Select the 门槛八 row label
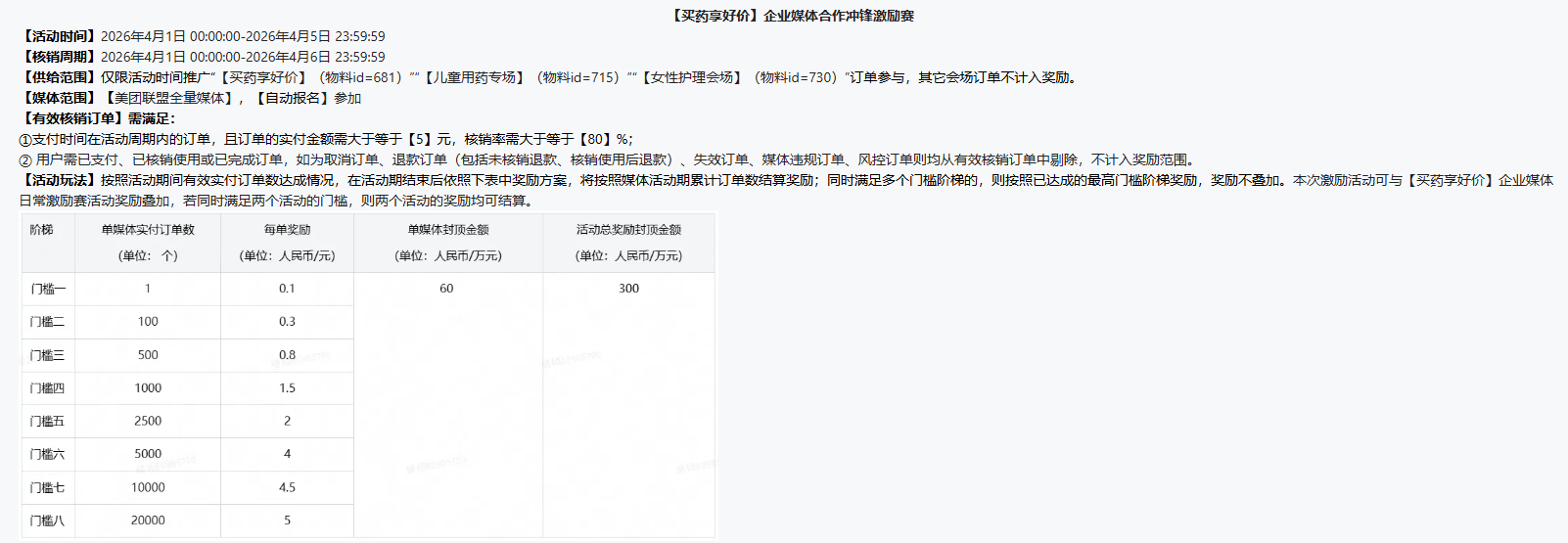 [47, 520]
